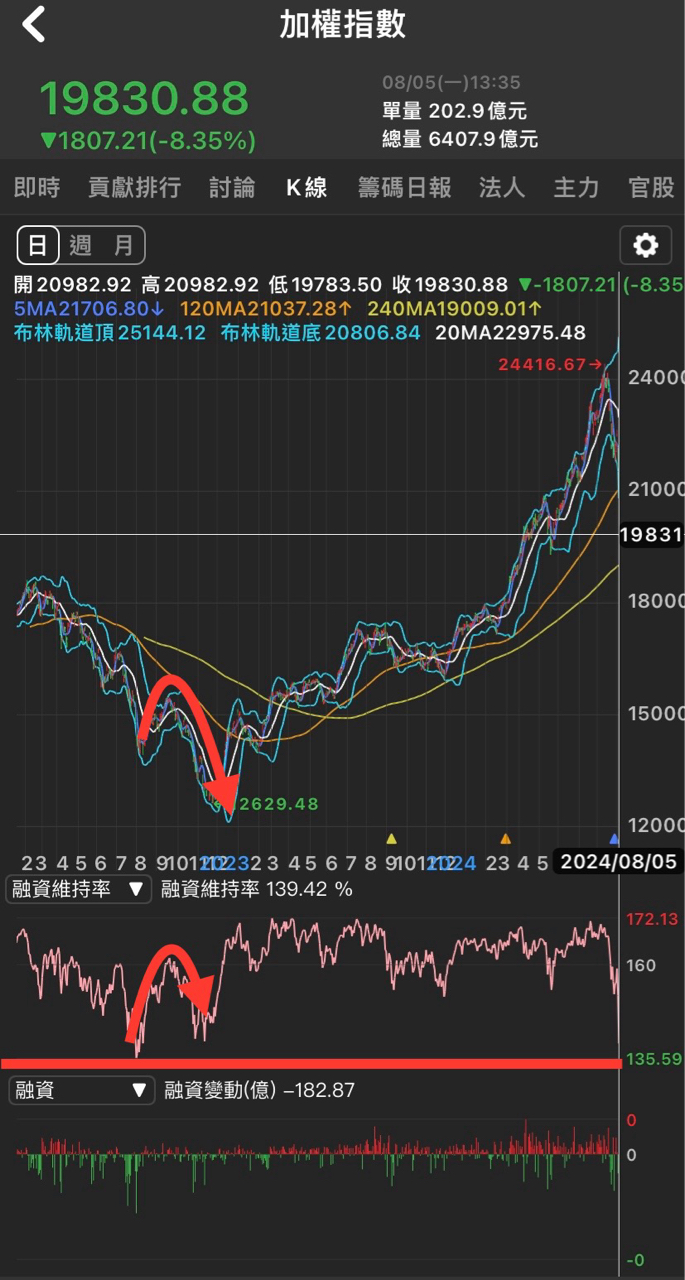Click the blue triangle marker at chart right edge
Viewport: 685px width, 1280px height.
614,838
